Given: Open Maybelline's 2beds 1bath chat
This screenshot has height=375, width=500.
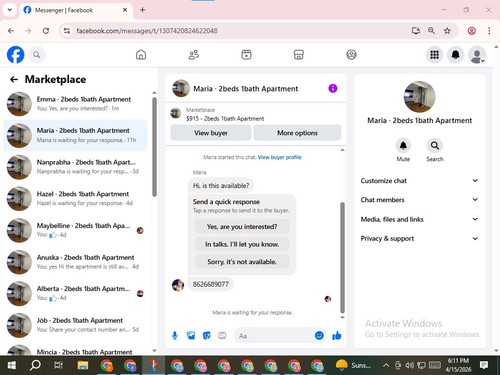Looking at the screenshot, I should click(x=75, y=230).
